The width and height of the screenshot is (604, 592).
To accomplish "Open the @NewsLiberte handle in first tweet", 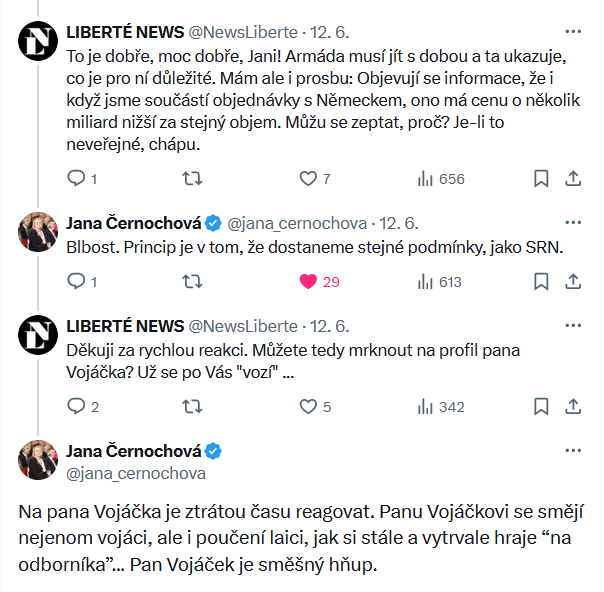I will click(243, 30).
